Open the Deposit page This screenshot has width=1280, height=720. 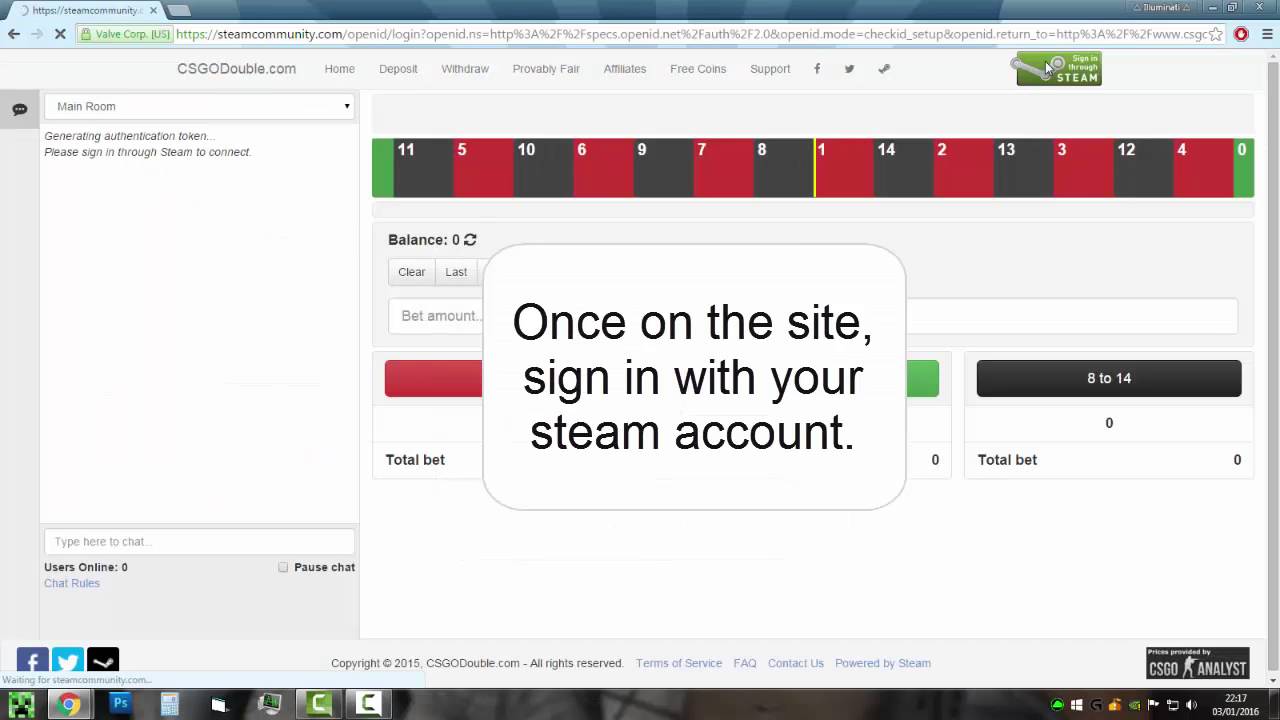398,69
